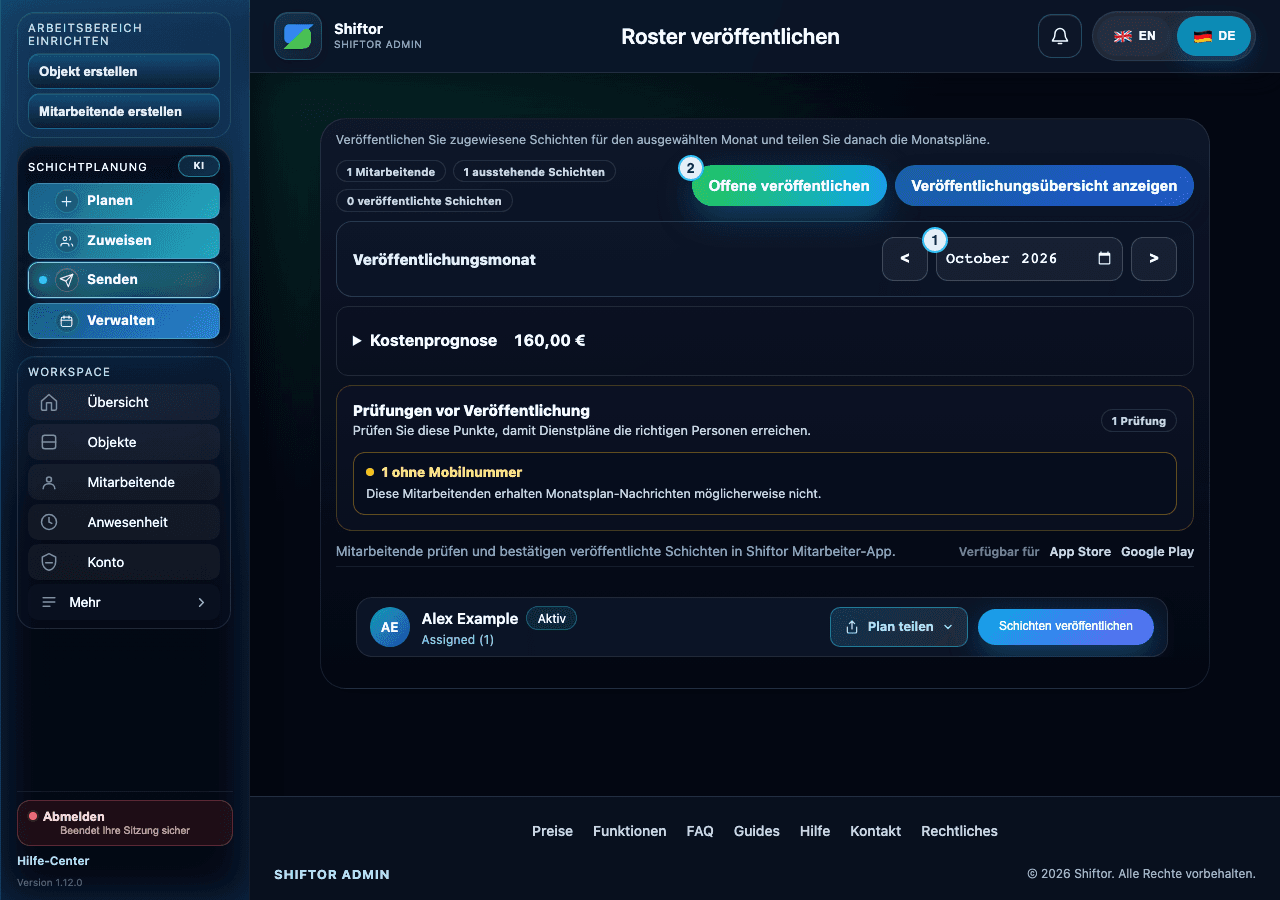Switch language to DE

[1214, 36]
